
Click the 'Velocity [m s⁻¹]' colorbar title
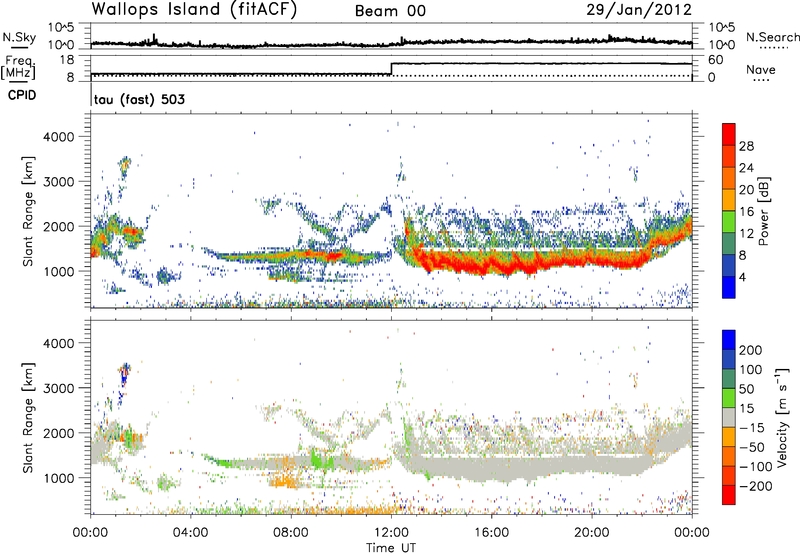782,417
